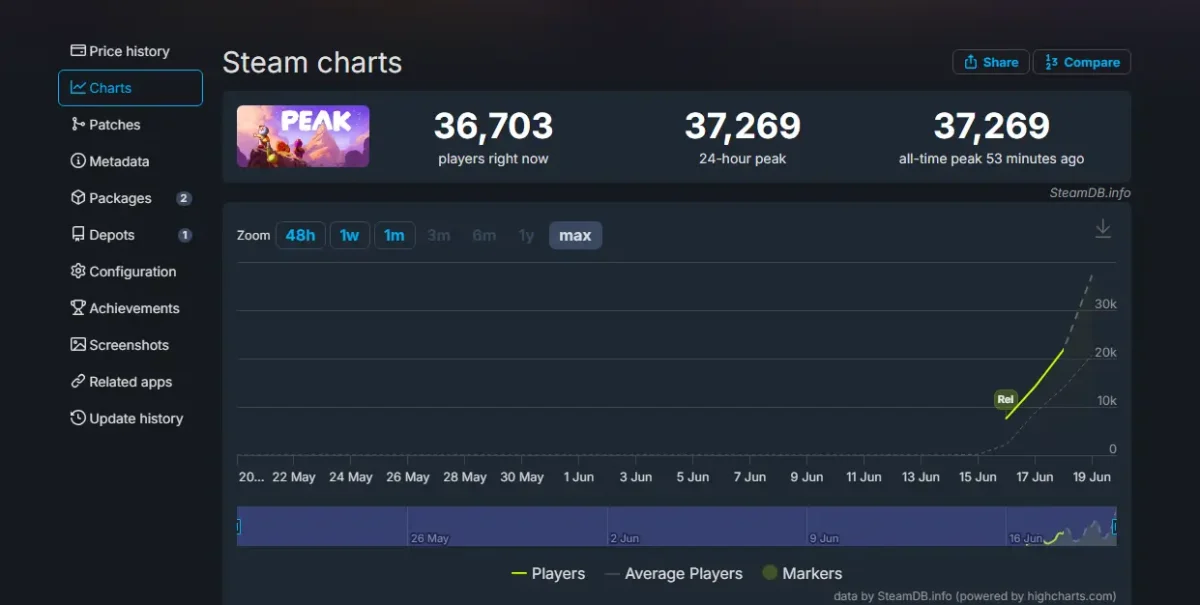Show the Screenshots section

click(x=119, y=345)
